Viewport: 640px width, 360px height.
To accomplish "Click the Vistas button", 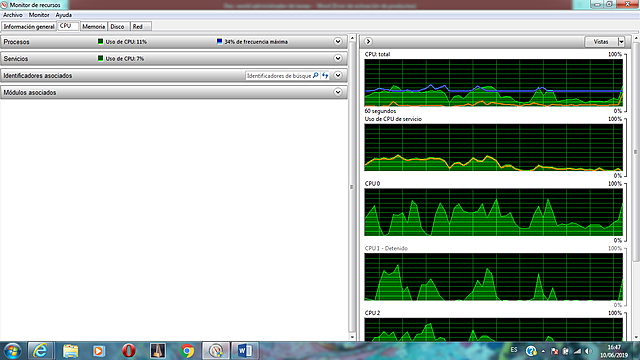I will tap(601, 42).
